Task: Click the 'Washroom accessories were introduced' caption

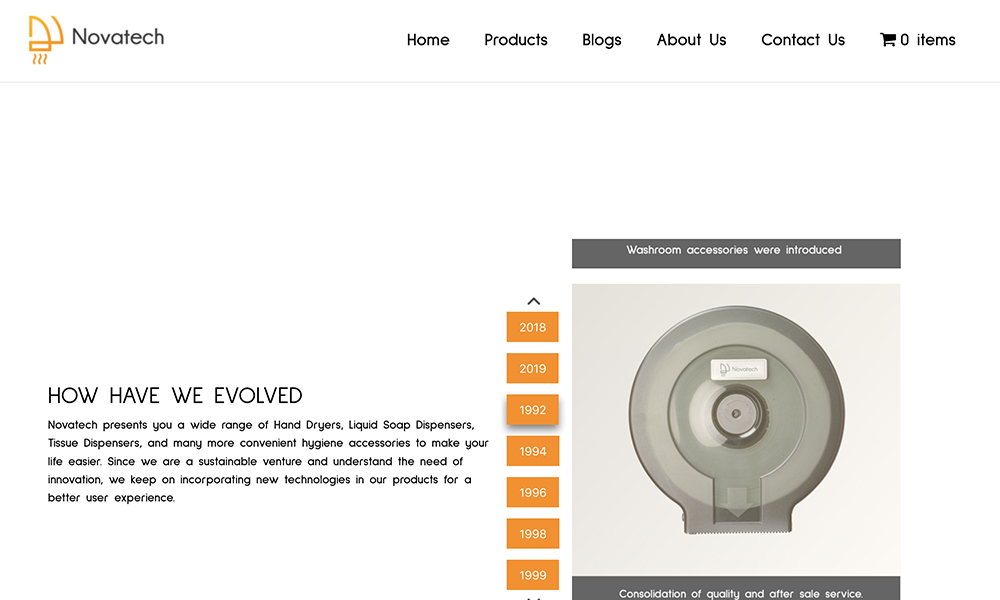Action: (x=734, y=250)
